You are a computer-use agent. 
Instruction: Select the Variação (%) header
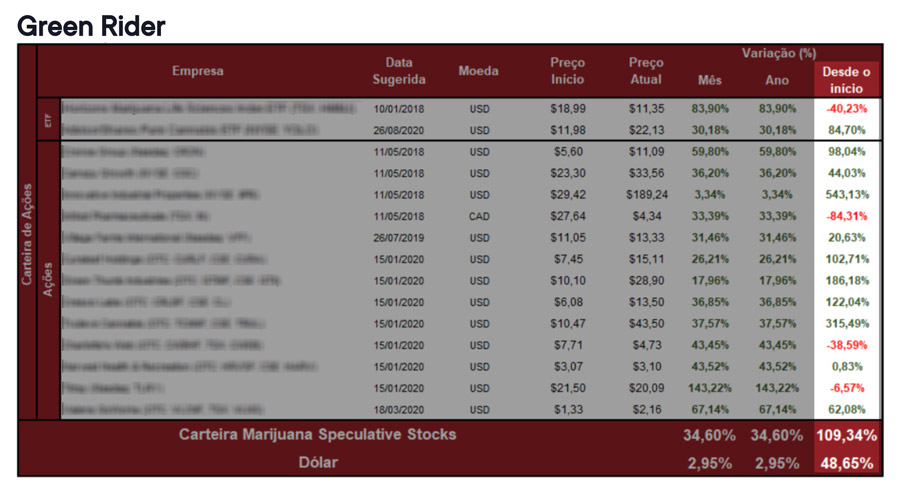click(x=779, y=53)
